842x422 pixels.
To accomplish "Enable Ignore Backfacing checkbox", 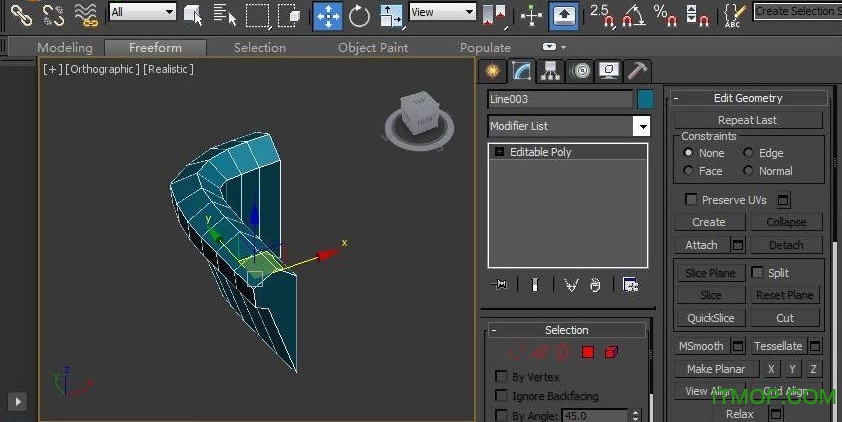I will point(501,396).
